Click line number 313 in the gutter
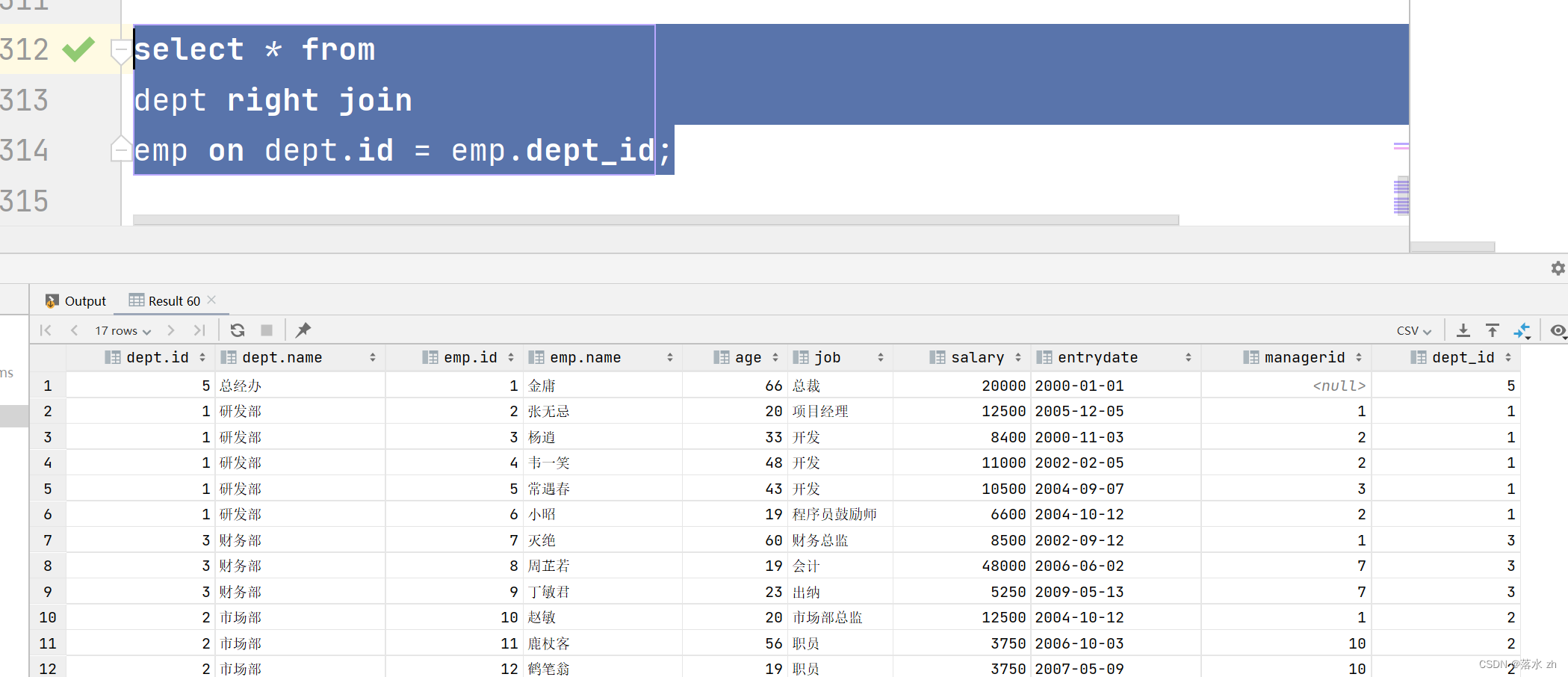The height and width of the screenshot is (677, 1568). point(25,100)
